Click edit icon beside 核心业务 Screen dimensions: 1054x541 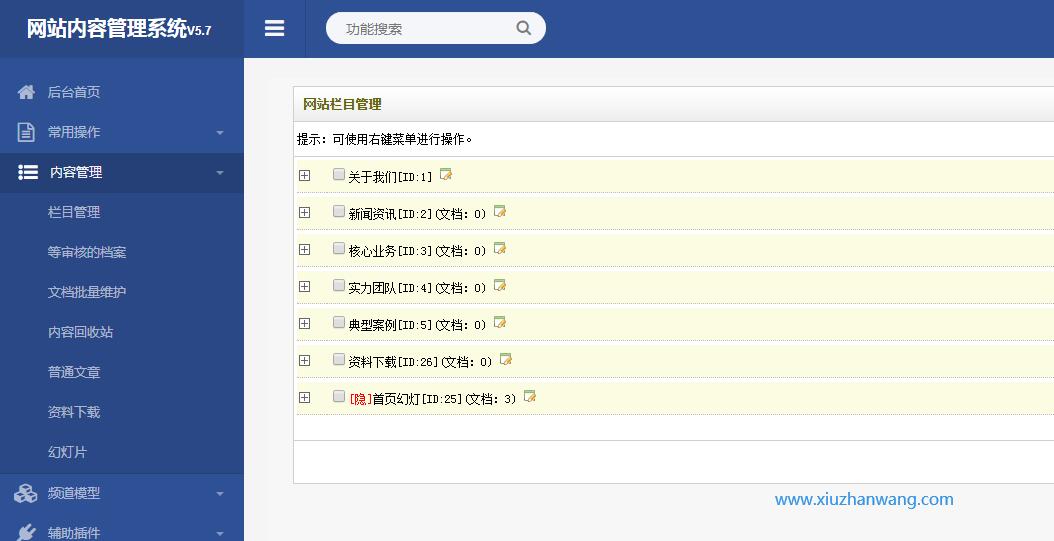[x=500, y=249]
